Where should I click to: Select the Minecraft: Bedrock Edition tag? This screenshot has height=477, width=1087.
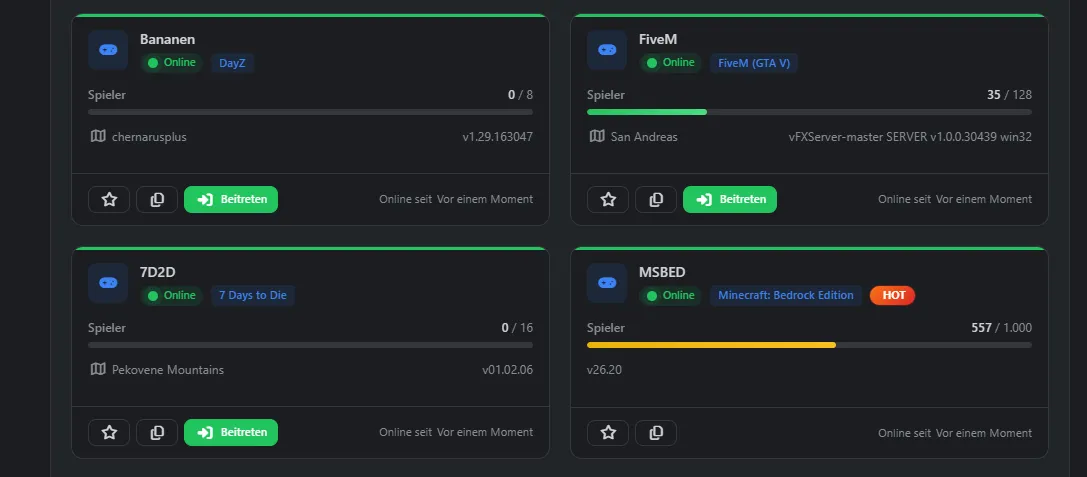785,296
